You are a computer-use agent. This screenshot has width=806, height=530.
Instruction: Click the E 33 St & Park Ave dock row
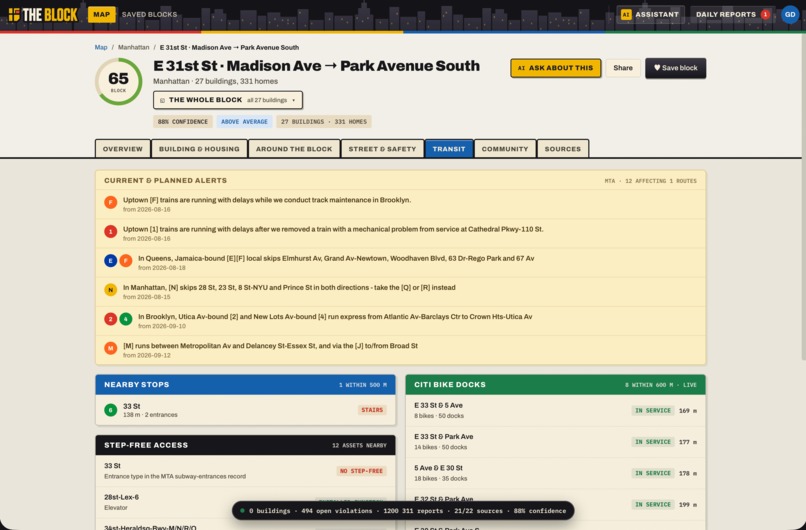[x=555, y=442]
